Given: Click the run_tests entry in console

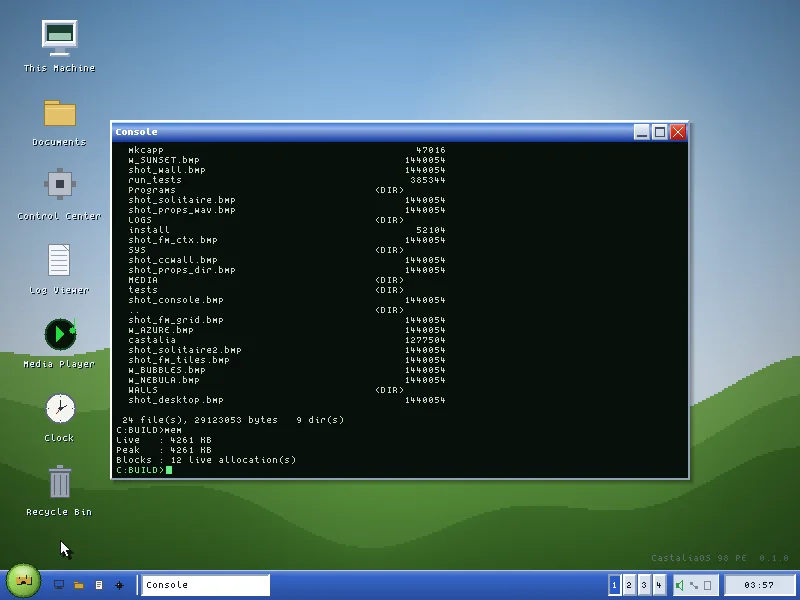Looking at the screenshot, I should pos(155,180).
